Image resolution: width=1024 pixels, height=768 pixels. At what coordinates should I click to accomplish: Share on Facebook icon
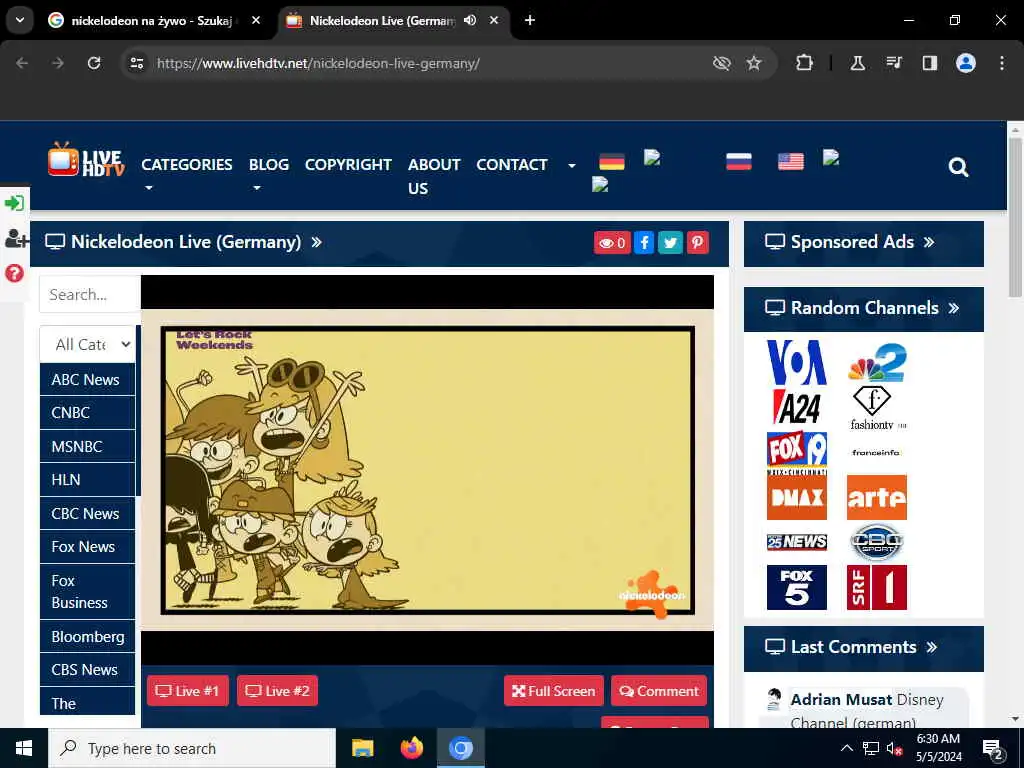pos(644,243)
